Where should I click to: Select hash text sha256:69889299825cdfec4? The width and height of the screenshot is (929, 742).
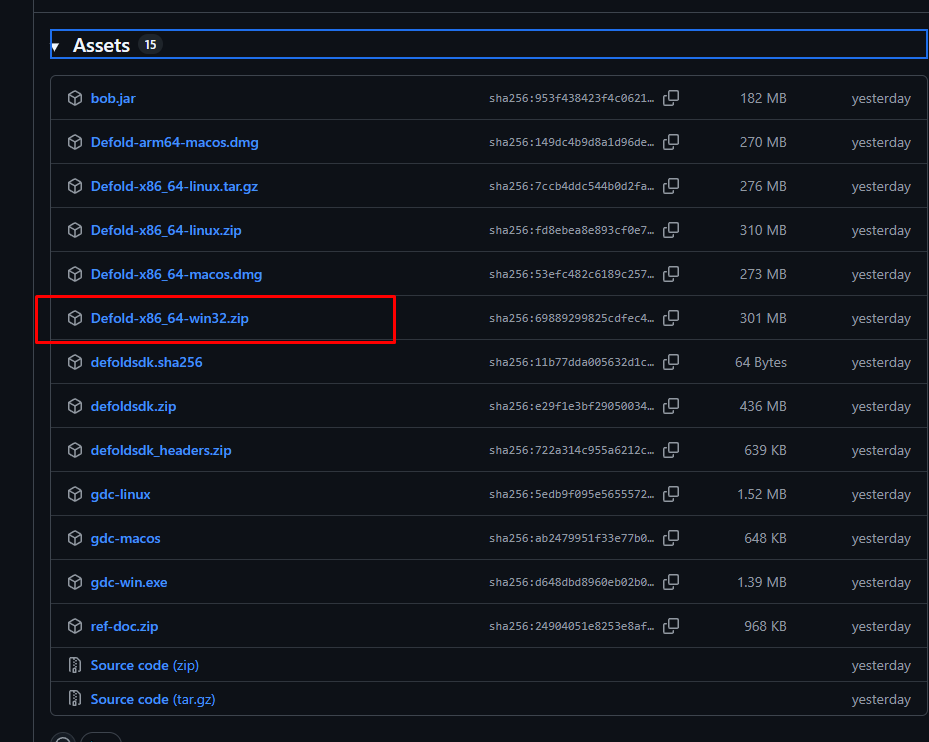tap(571, 318)
